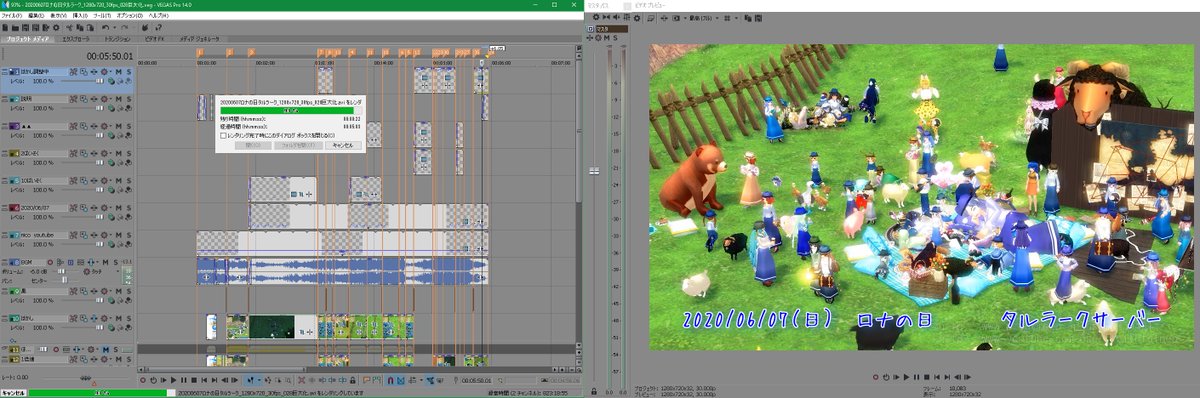1200x398 pixels.
Task: Solo video track 1
Action: [x=129, y=72]
